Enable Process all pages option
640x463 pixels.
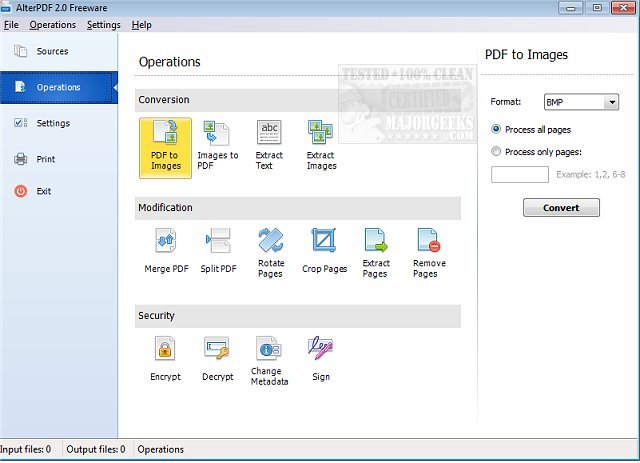tap(497, 129)
